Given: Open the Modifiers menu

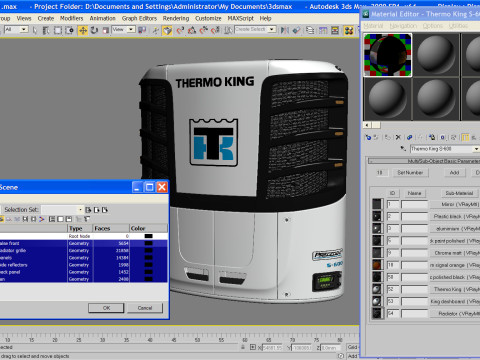Looking at the screenshot, I should tap(71, 18).
